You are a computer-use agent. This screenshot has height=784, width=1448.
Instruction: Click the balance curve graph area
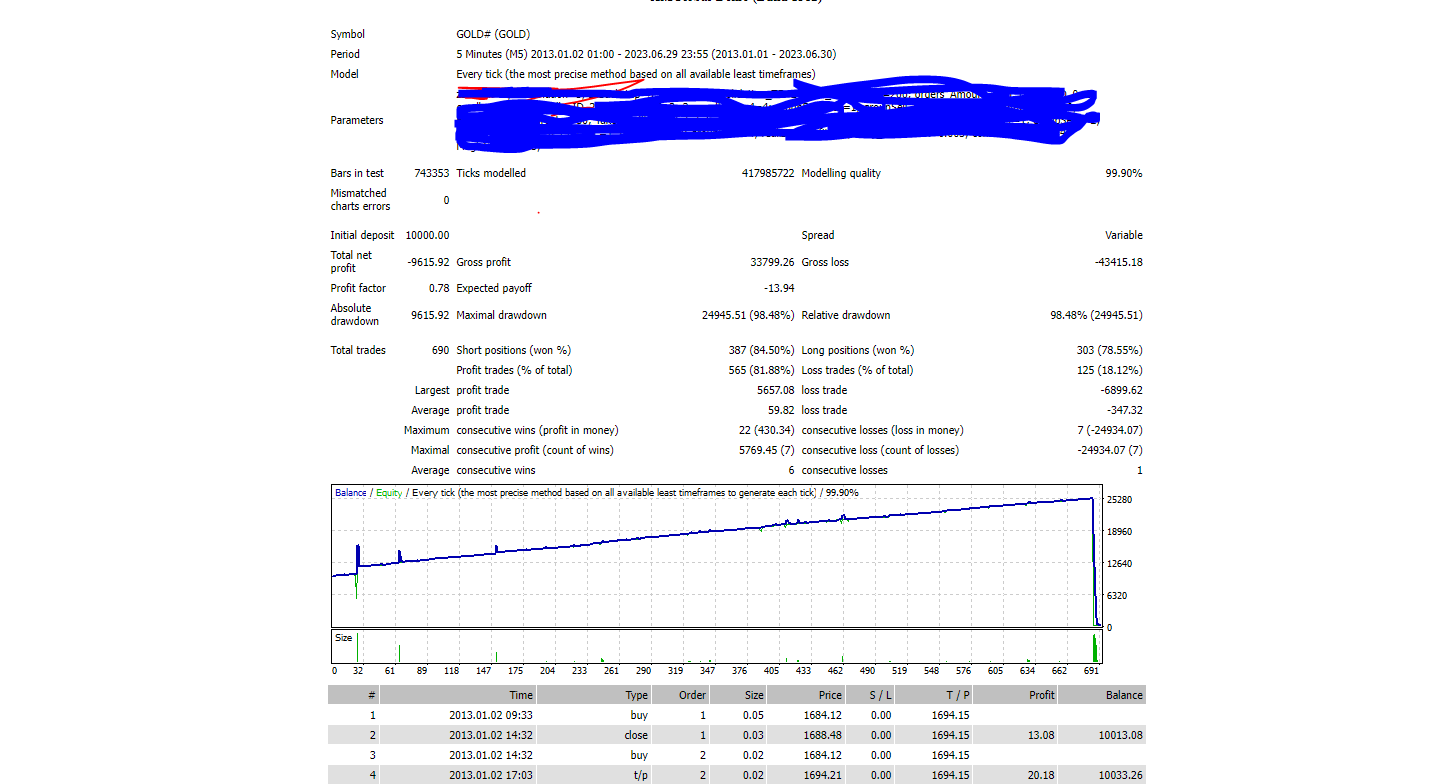716,557
